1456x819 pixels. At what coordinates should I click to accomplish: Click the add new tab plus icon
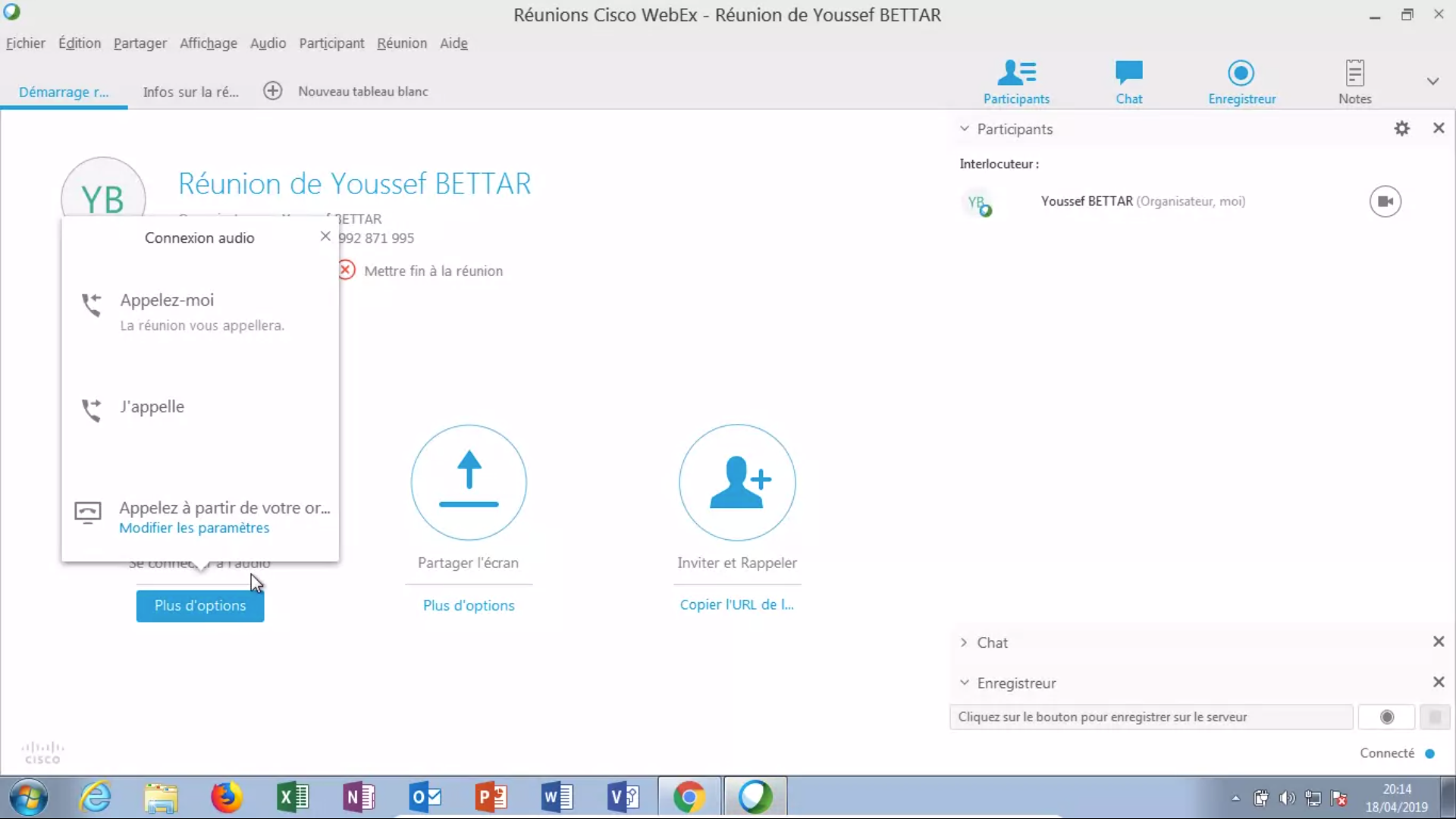pyautogui.click(x=272, y=91)
